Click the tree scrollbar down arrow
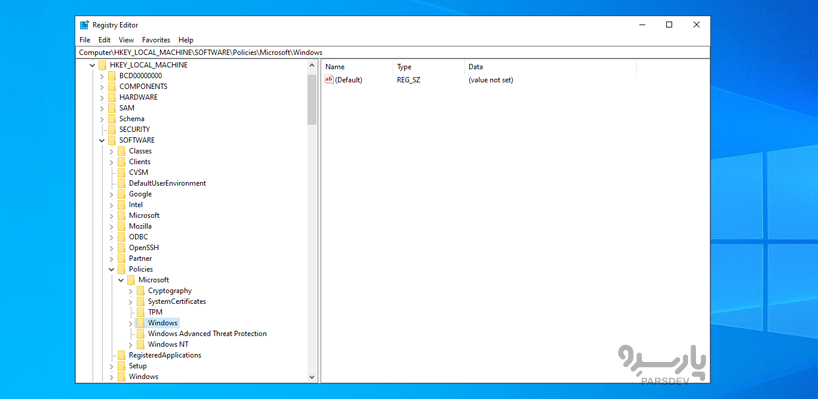818x399 pixels. [x=312, y=377]
